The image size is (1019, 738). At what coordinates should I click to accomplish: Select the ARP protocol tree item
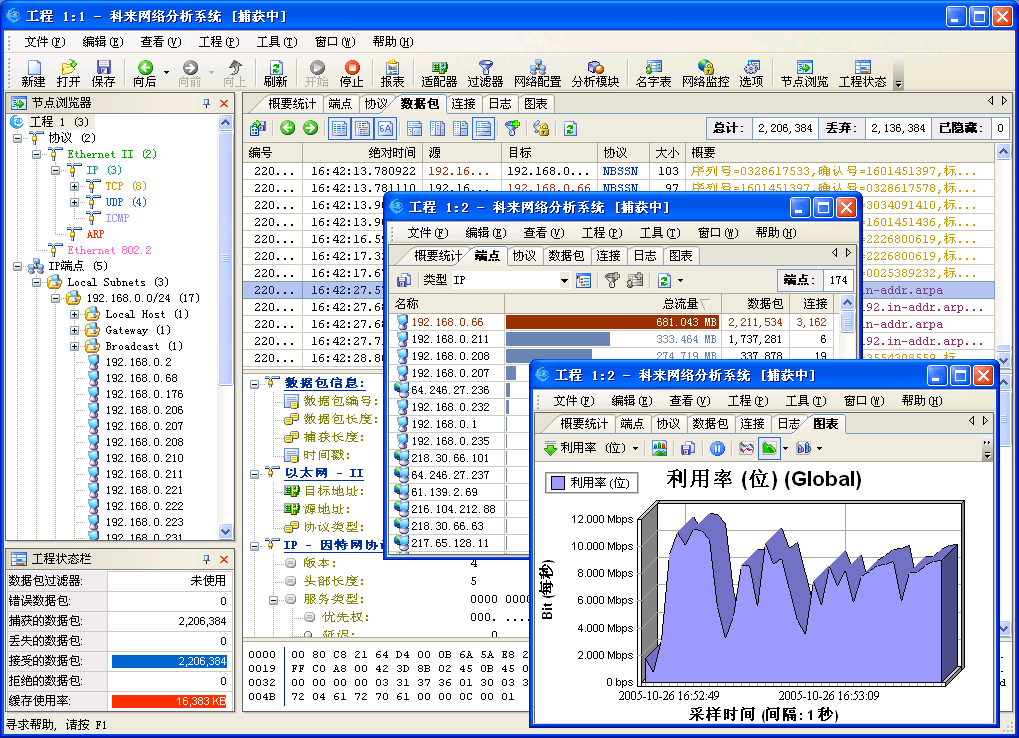click(95, 234)
